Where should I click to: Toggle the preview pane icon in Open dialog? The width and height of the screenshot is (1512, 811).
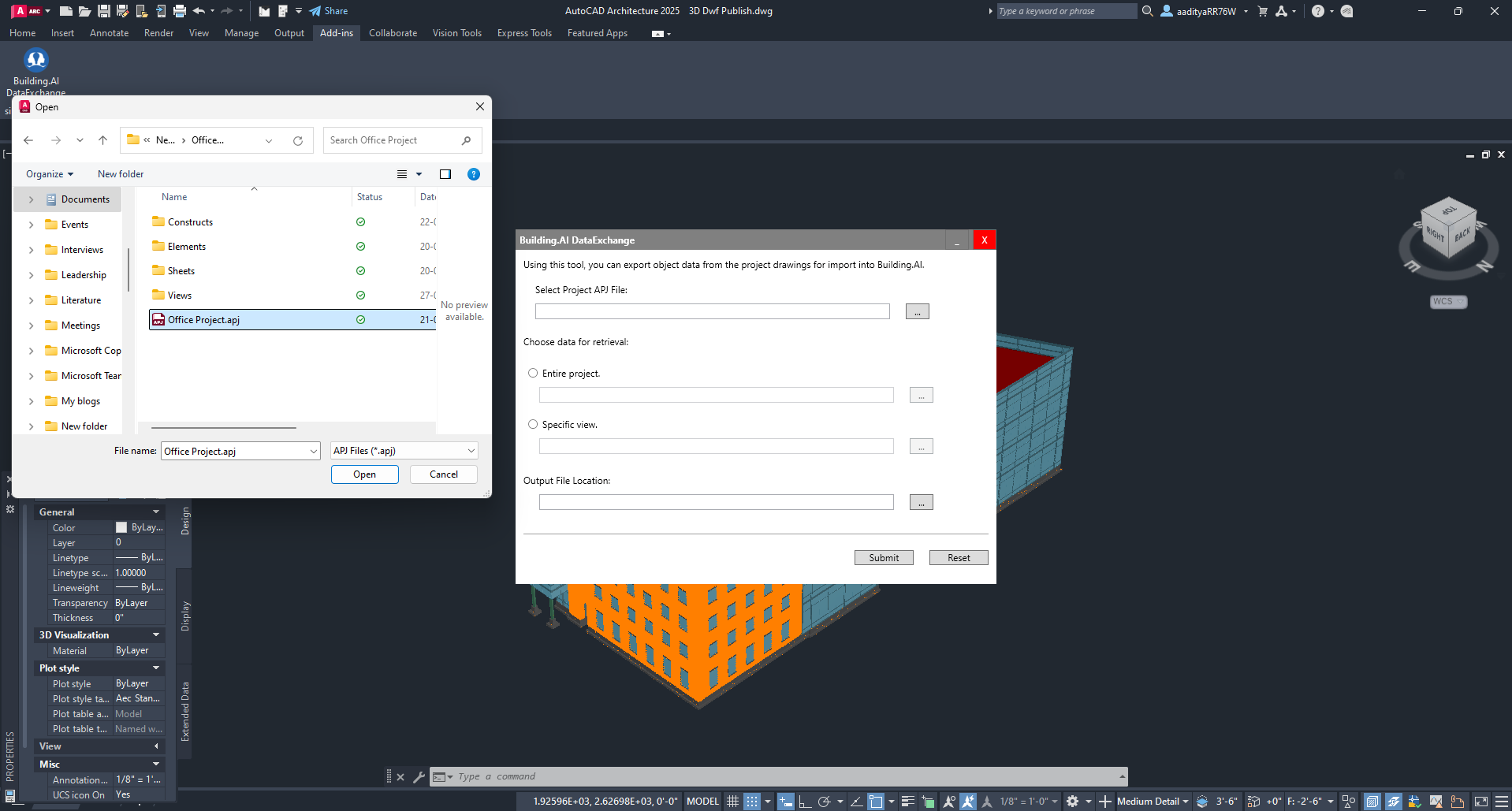(445, 174)
